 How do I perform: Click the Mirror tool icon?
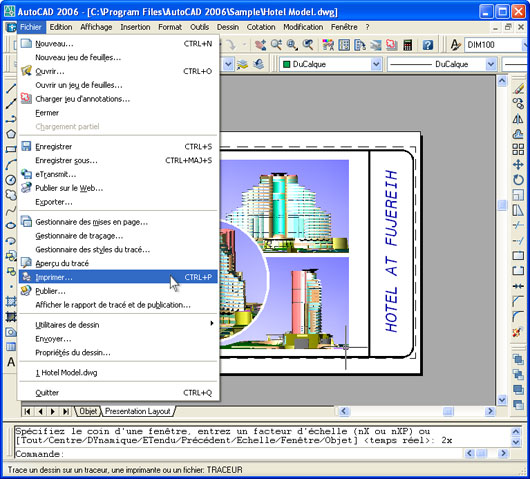[x=518, y=119]
